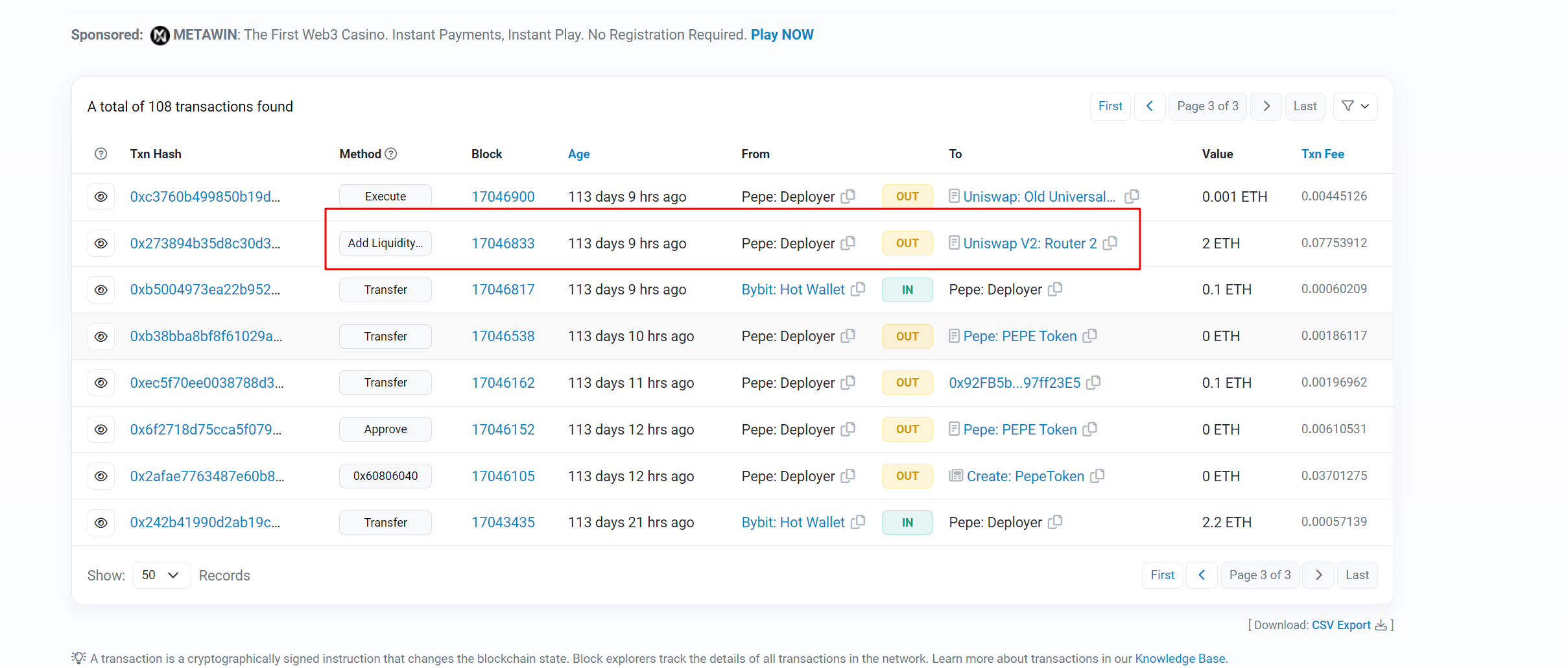Toggle the Txn Fee column header
Image resolution: width=1568 pixels, height=668 pixels.
(1323, 154)
